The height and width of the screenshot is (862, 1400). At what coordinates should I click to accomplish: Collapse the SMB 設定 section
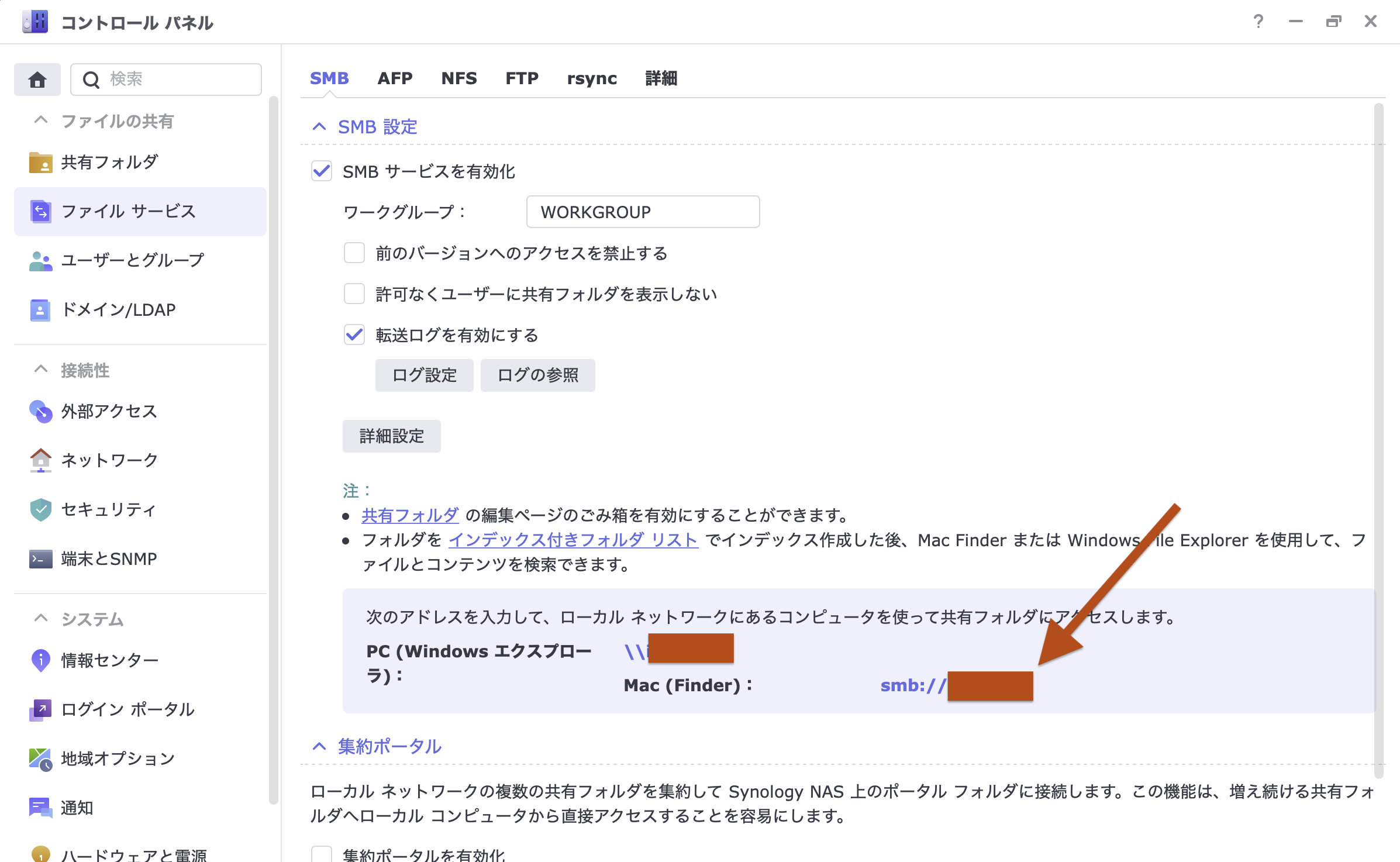pos(319,127)
